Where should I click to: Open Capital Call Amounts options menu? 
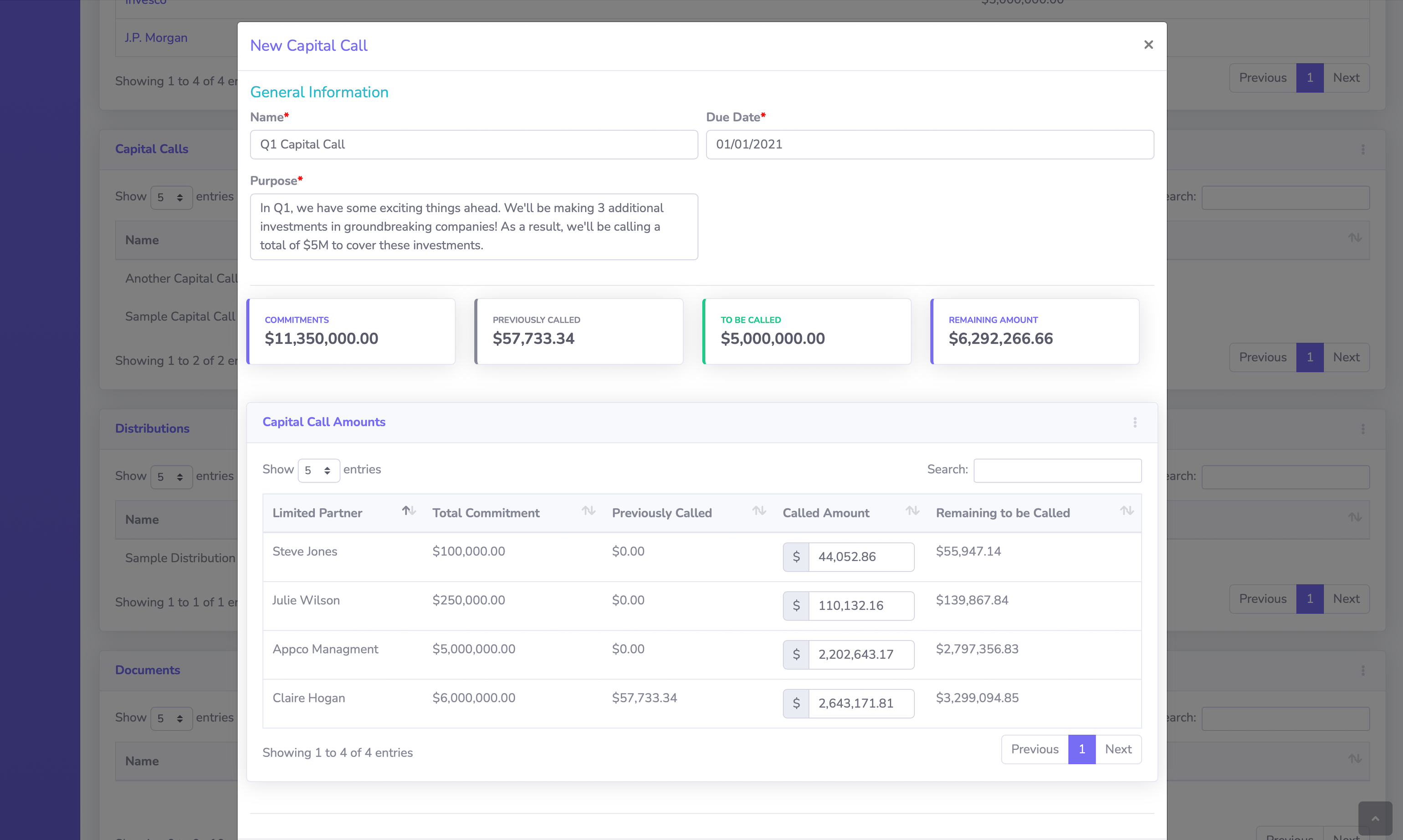click(x=1135, y=422)
